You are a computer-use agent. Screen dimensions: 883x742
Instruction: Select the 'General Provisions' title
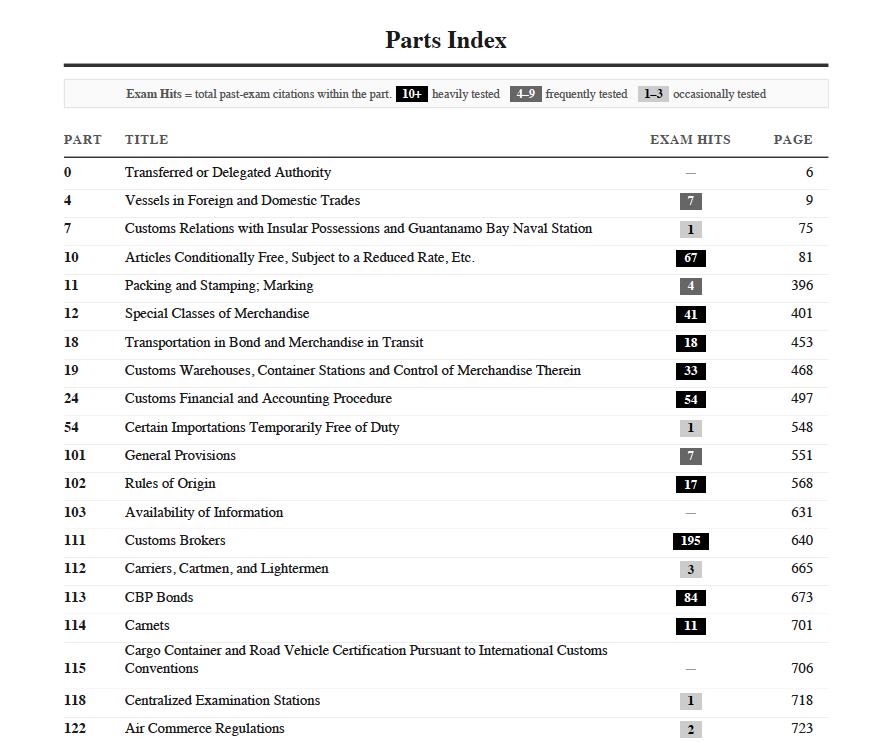click(180, 455)
